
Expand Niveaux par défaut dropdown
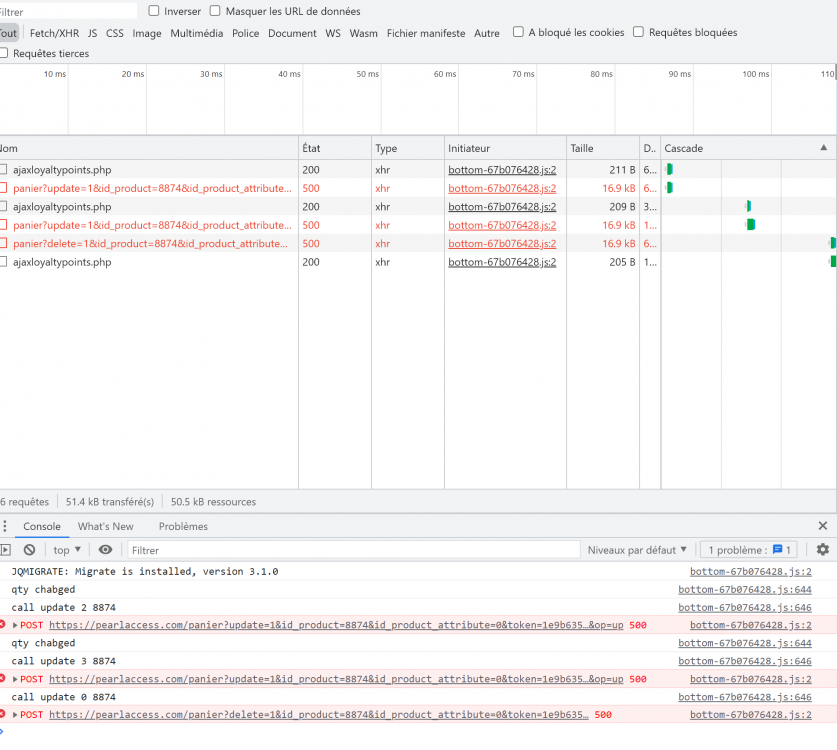[x=637, y=550]
